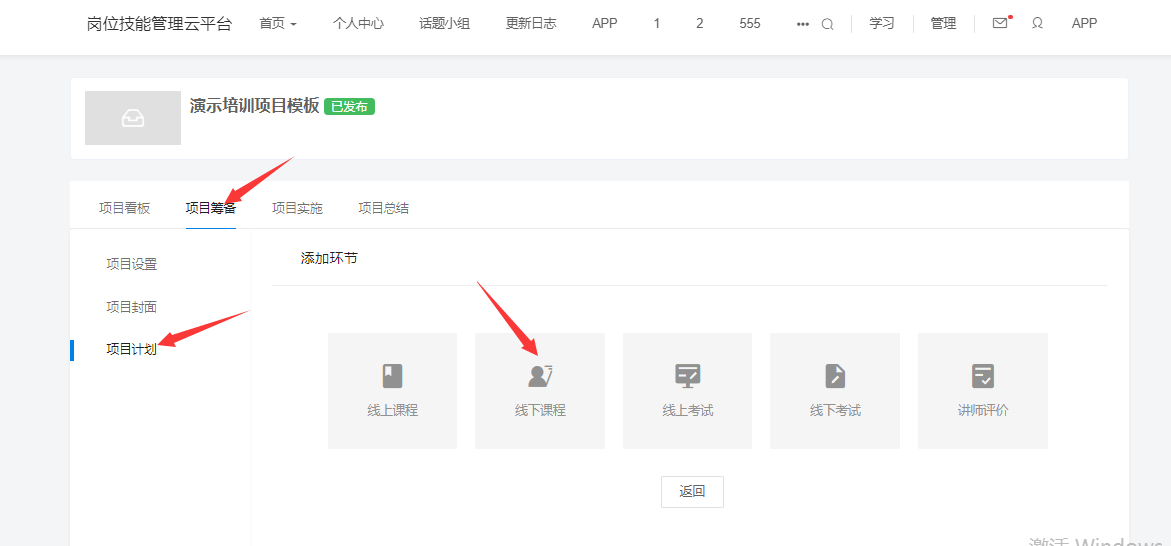This screenshot has height=546, width=1171.
Task: Click the 线下课程 card label
Action: (540, 410)
